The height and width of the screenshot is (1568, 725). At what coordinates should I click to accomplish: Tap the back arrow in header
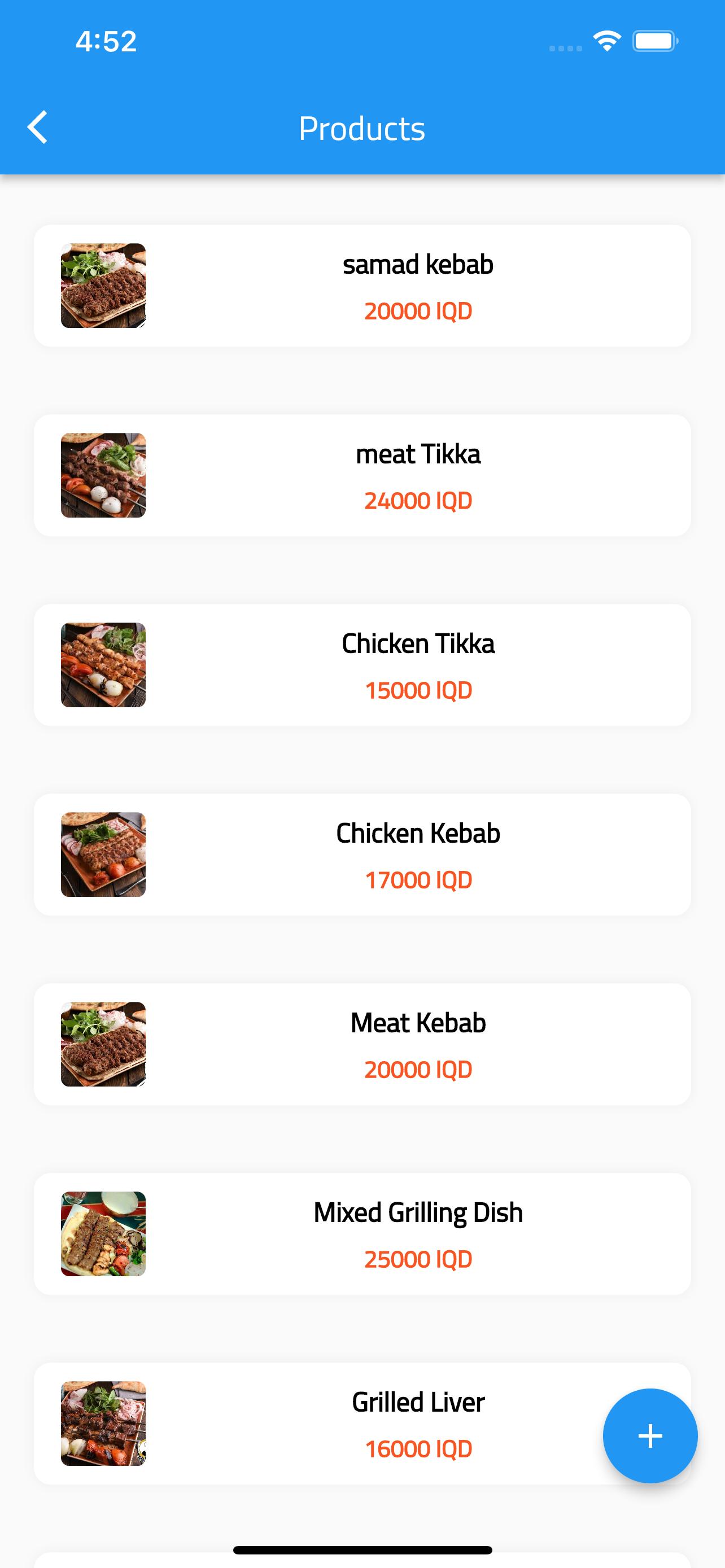[38, 128]
